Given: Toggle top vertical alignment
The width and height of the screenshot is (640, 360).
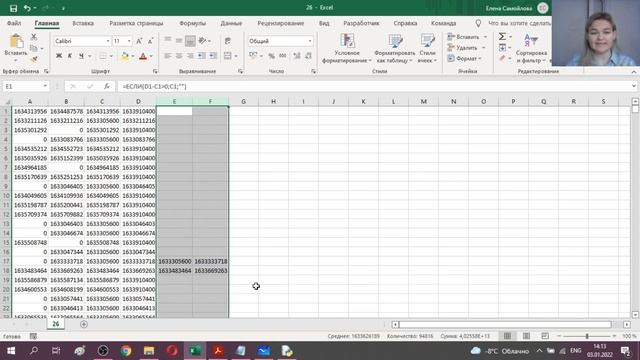Looking at the screenshot, I should 168,40.
